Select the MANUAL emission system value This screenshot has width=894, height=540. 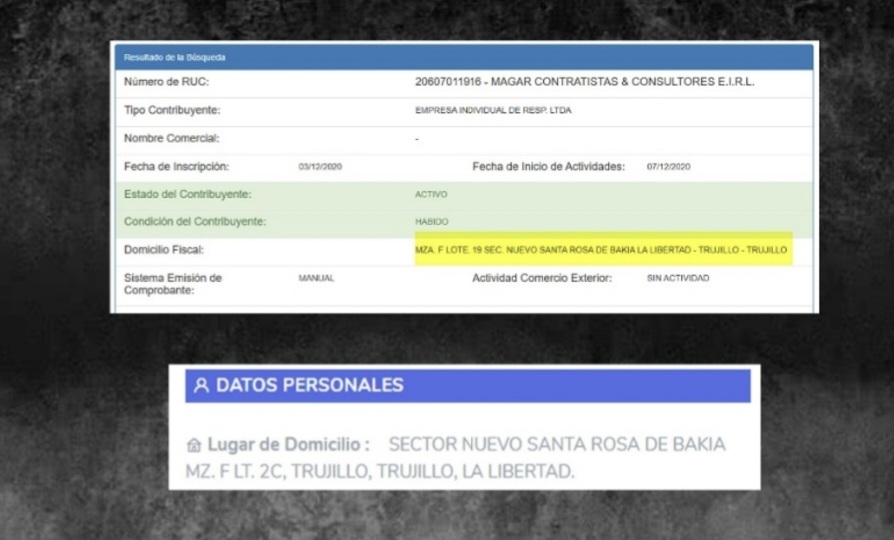click(x=316, y=278)
